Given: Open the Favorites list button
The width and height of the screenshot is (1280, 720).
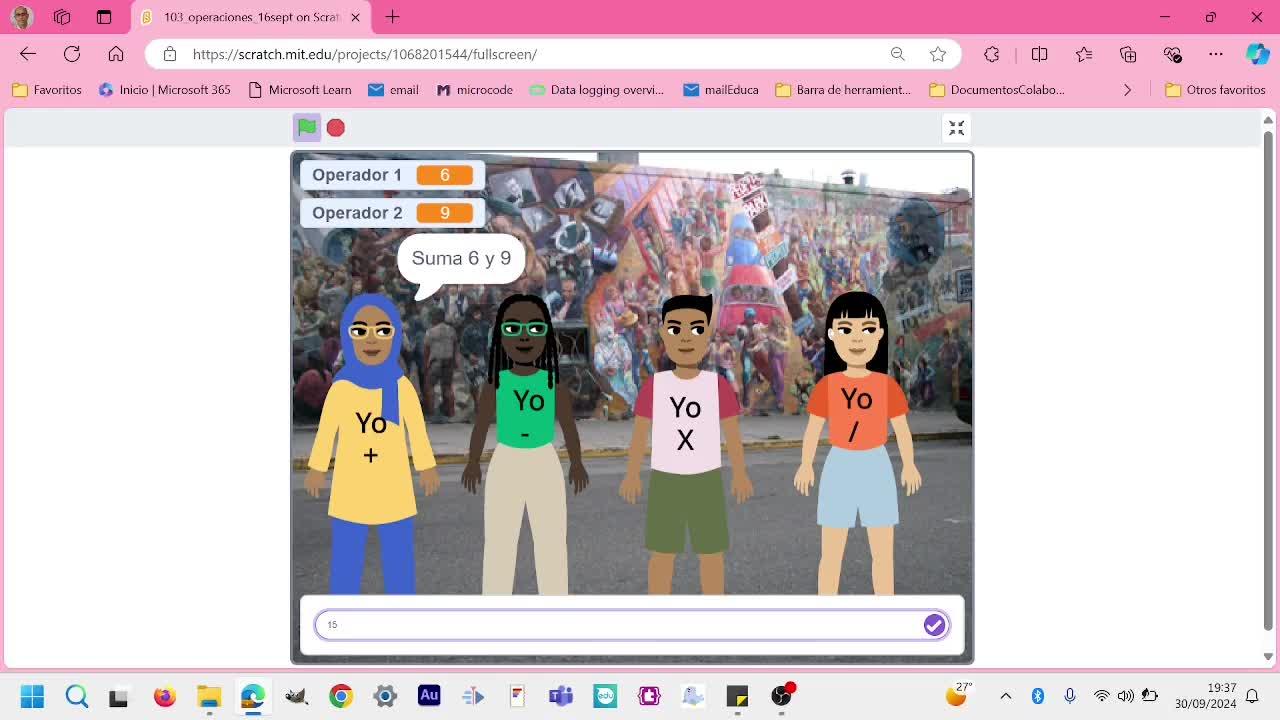Looking at the screenshot, I should (x=1084, y=54).
